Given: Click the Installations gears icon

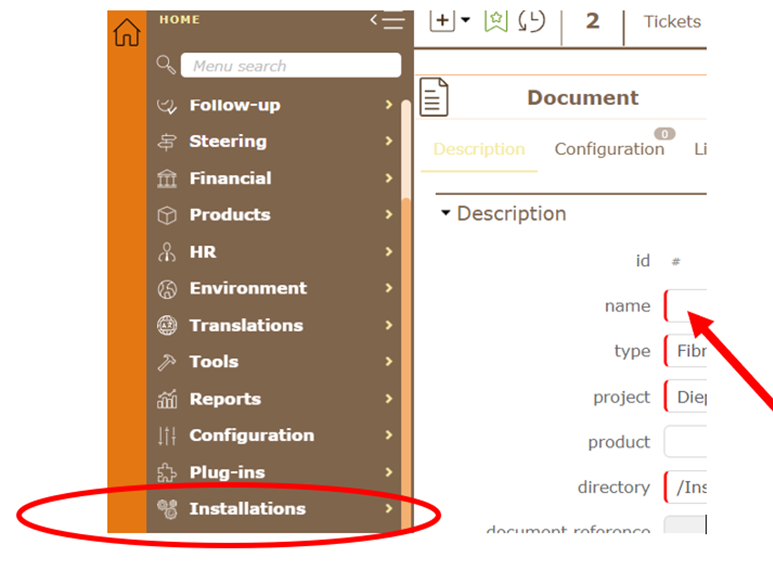Looking at the screenshot, I should coord(167,509).
